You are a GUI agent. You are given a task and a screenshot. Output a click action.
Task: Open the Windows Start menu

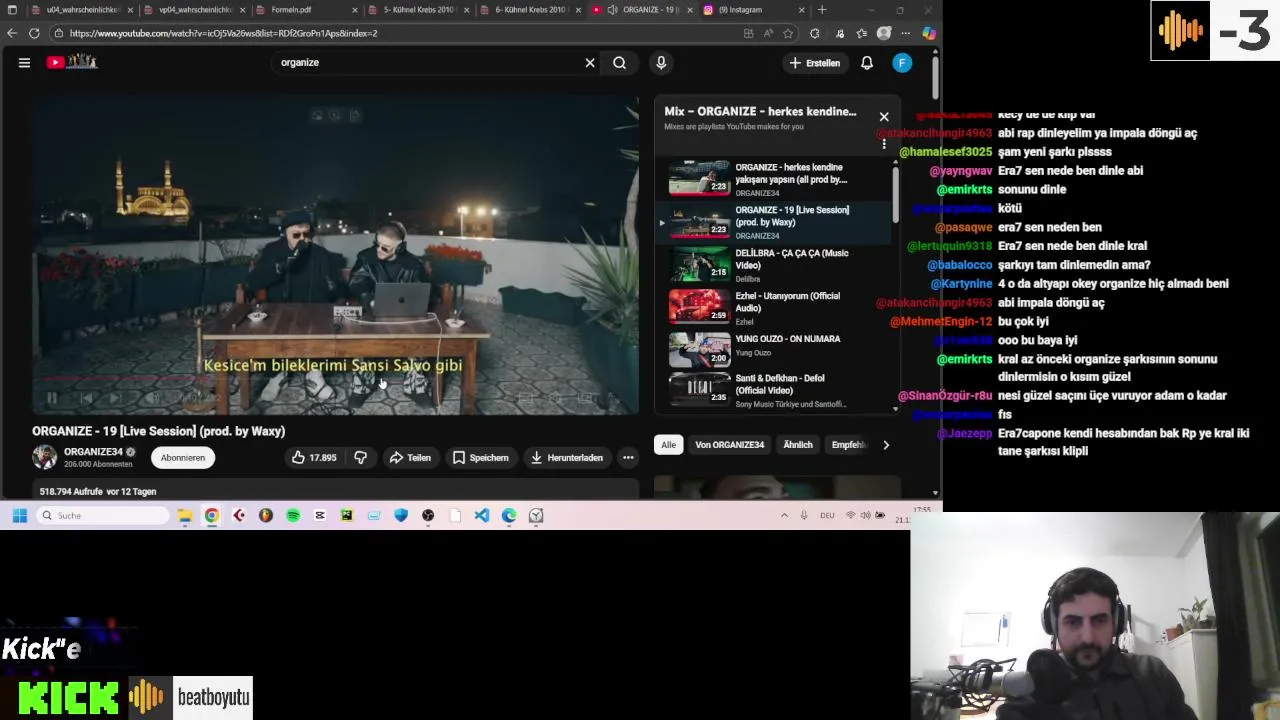tap(19, 516)
